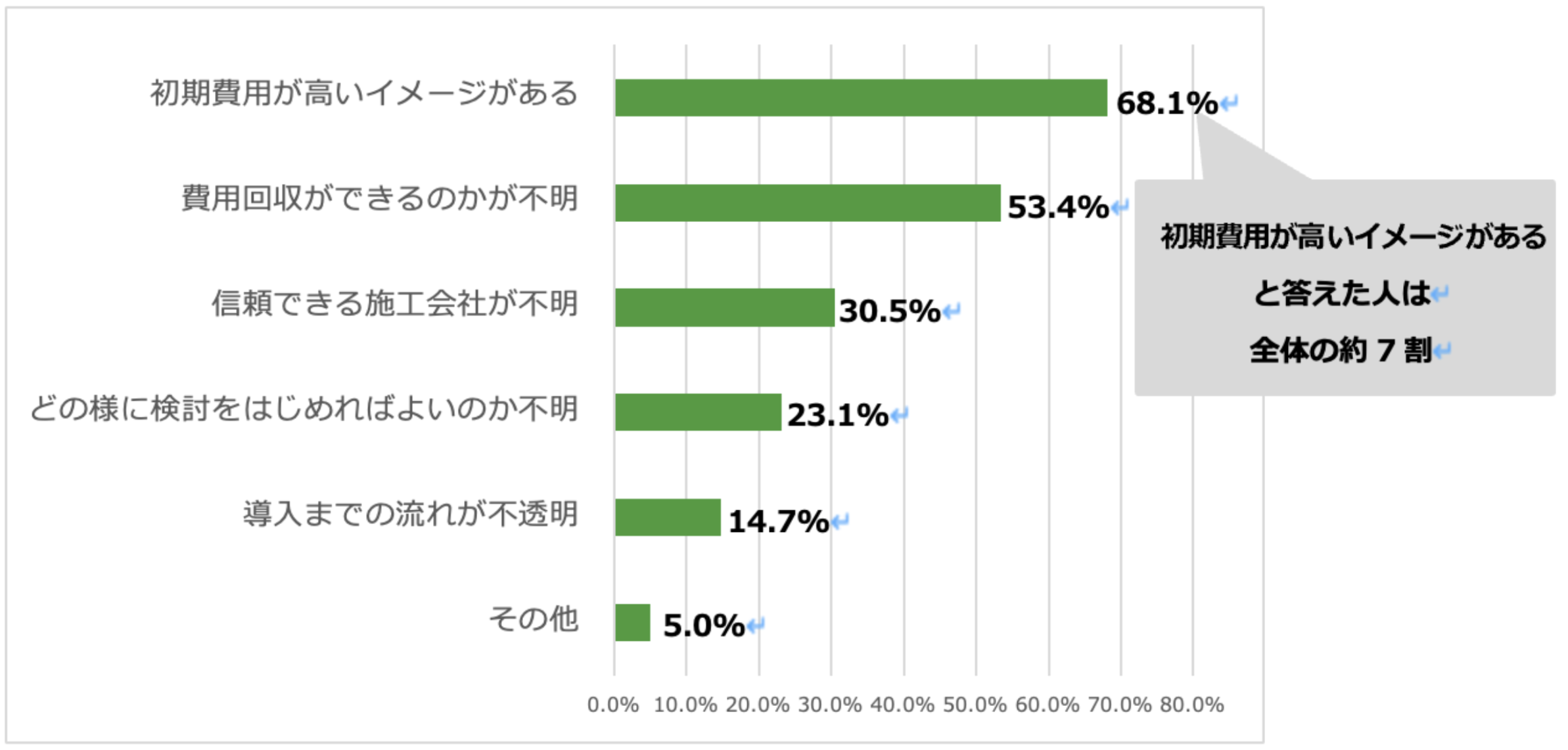This screenshot has width=1568, height=750.
Task: Select the どの様に検討をはじめればよいのか不明 label
Action: tap(304, 408)
